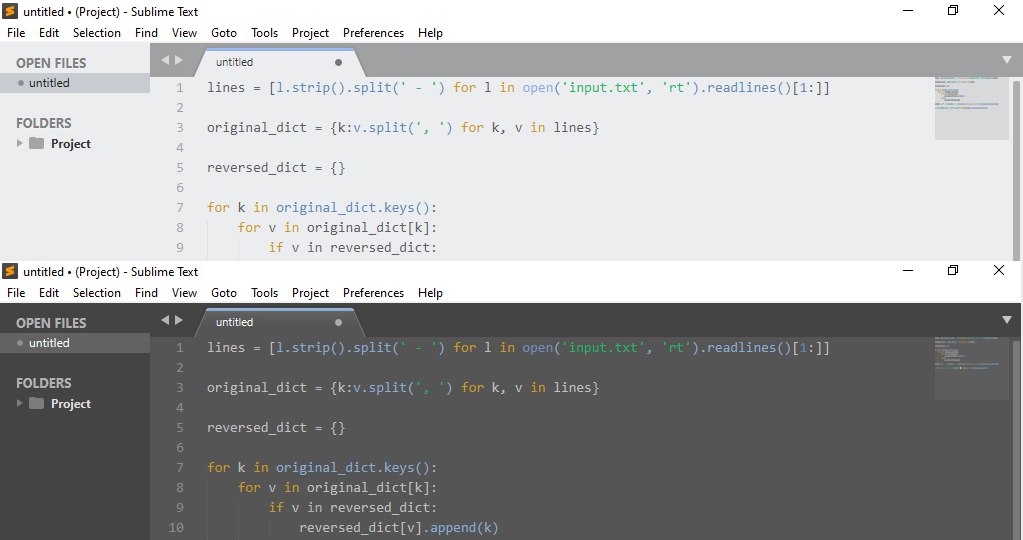1023x540 pixels.
Task: Open Project menu in bottom dark-theme window
Action: pos(310,293)
